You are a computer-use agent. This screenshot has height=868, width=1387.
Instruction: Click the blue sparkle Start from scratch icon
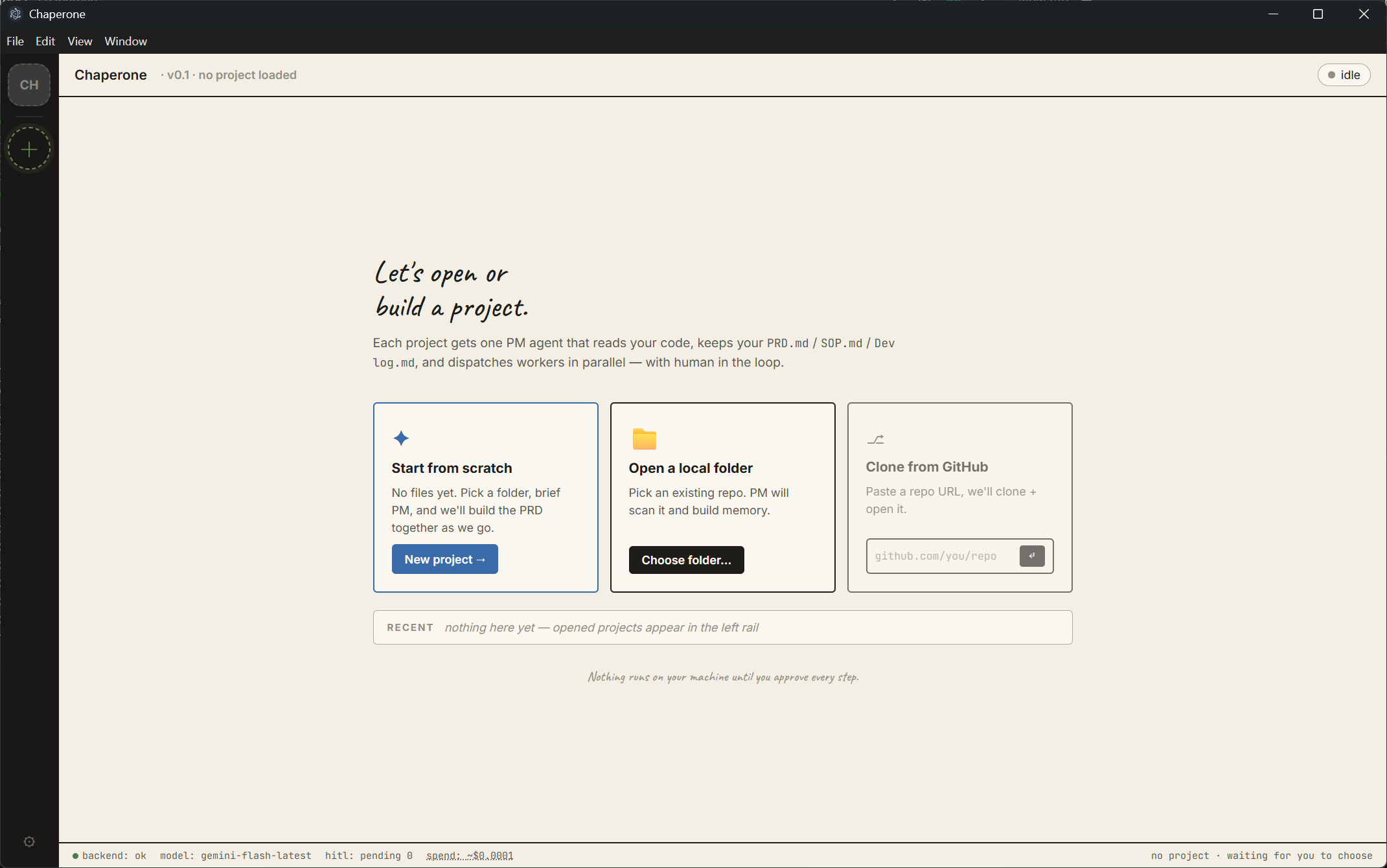pyautogui.click(x=401, y=439)
